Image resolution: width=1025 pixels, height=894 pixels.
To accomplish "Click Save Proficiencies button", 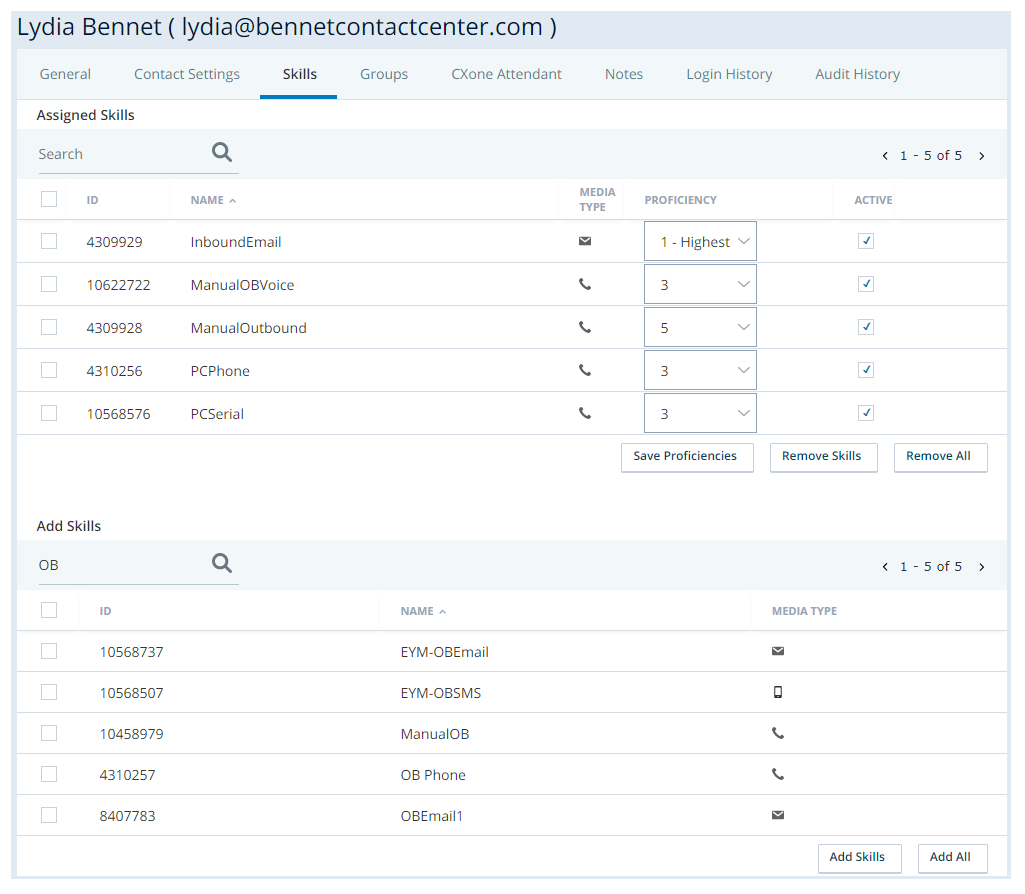I will point(687,457).
